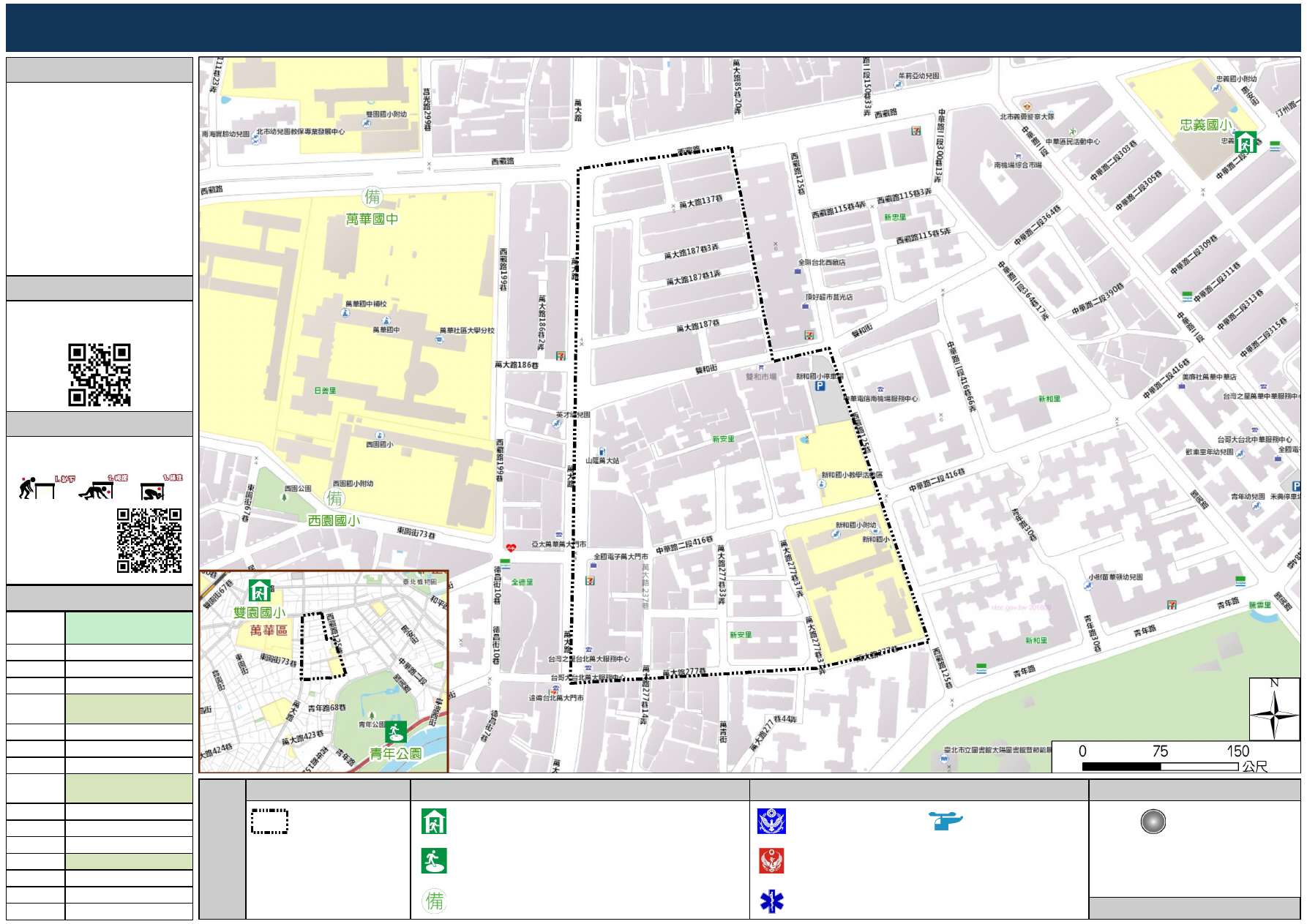1307x924 pixels.
Task: Click the 西園國小 green map label
Action: click(334, 521)
